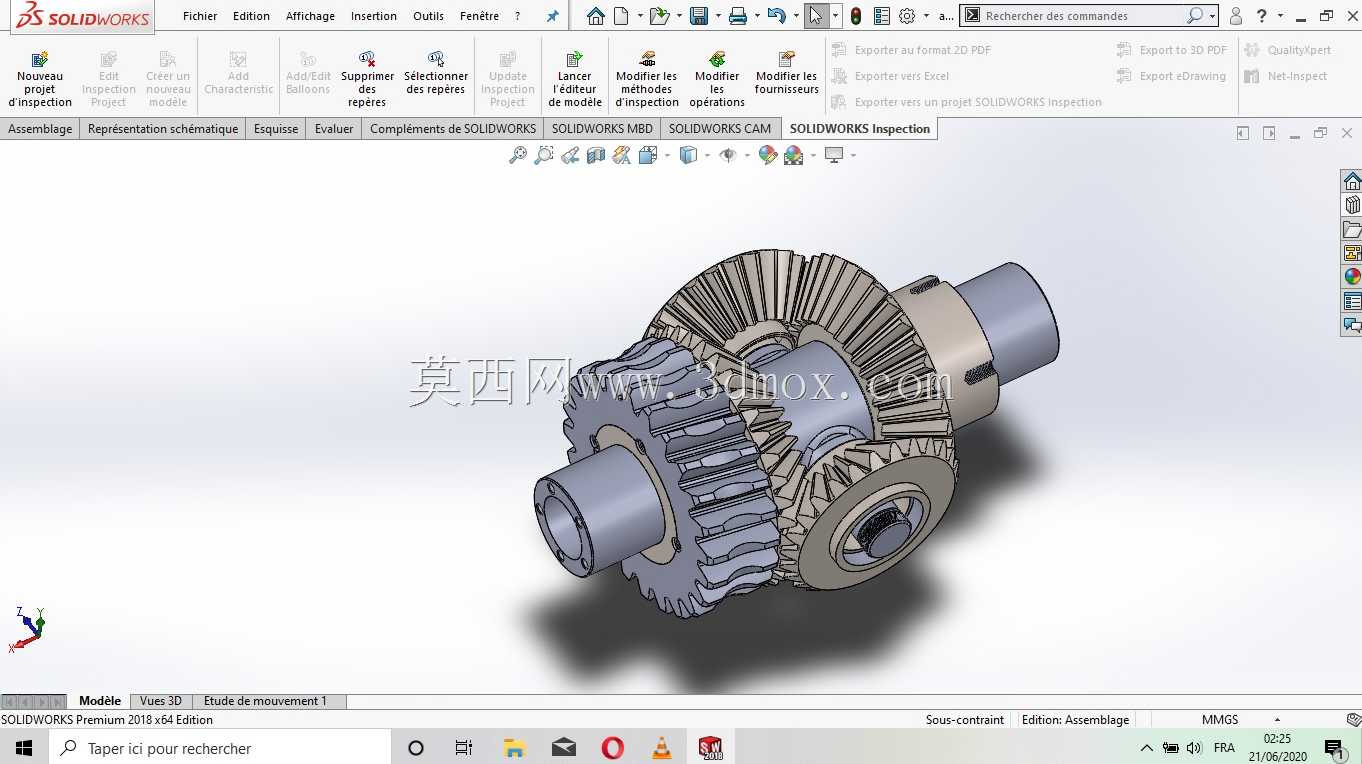This screenshot has height=764, width=1362.
Task: Click the View Orientation cube icon
Action: click(647, 155)
